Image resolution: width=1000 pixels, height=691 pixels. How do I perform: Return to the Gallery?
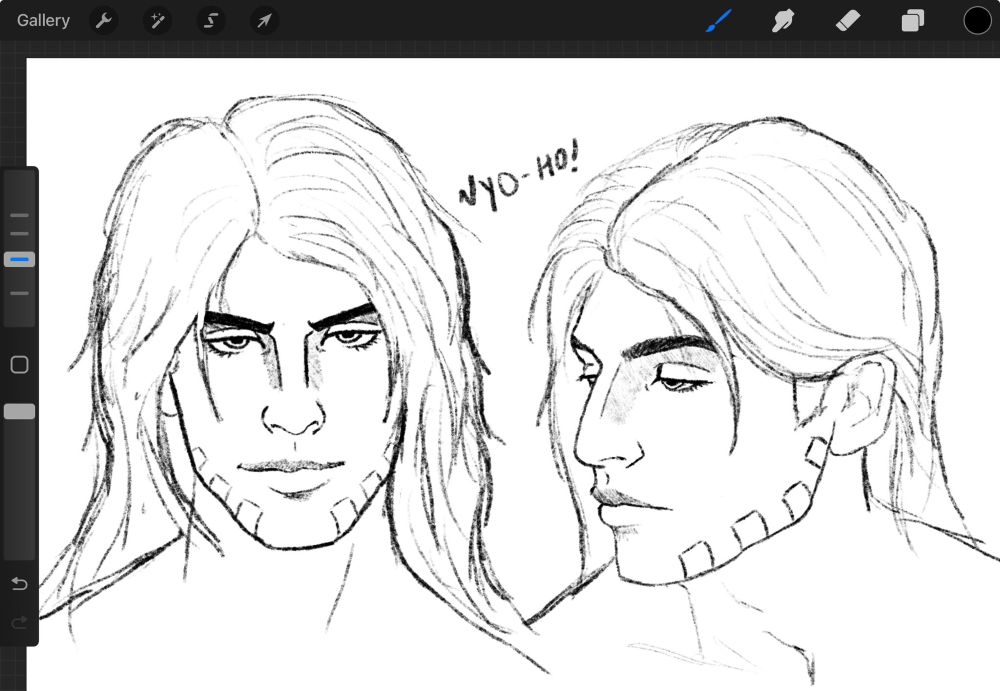click(x=43, y=20)
